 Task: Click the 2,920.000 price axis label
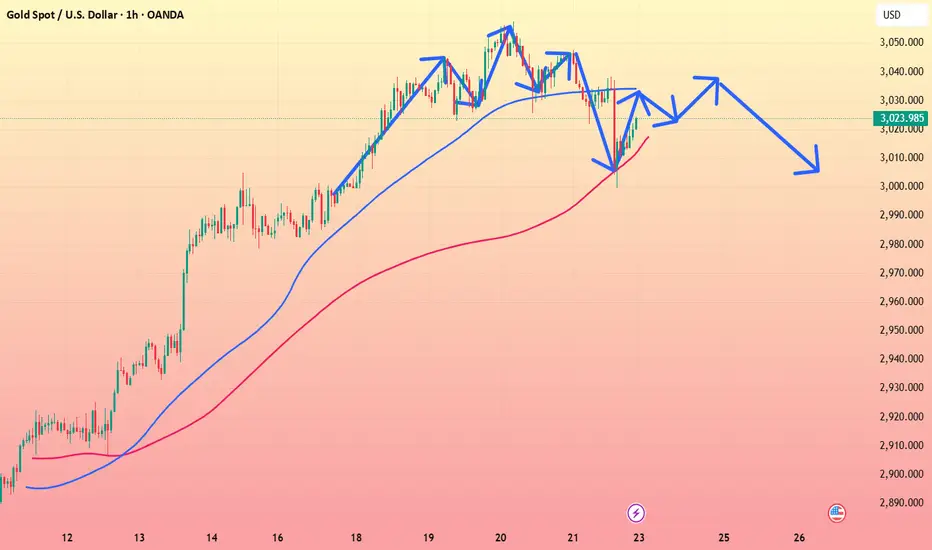click(x=902, y=416)
